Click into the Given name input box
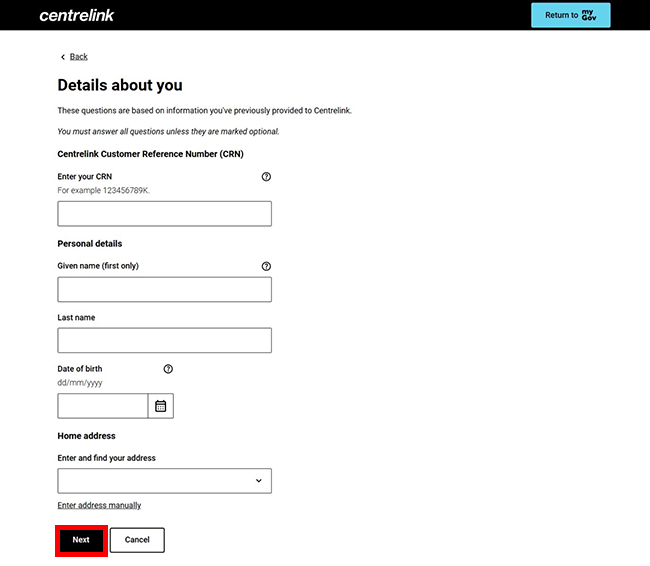 164,290
